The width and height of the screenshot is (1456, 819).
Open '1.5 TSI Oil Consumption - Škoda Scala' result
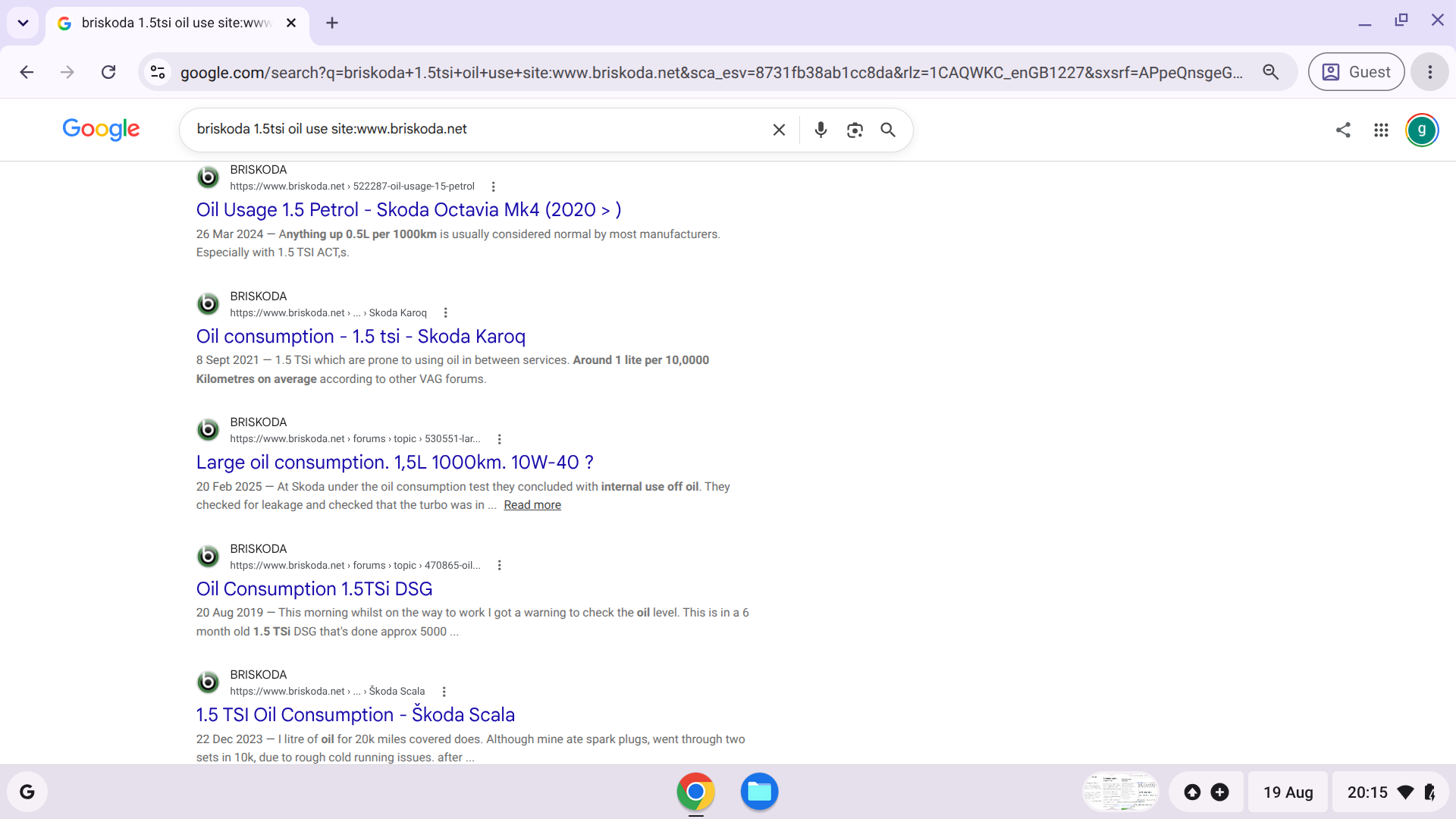point(356,715)
